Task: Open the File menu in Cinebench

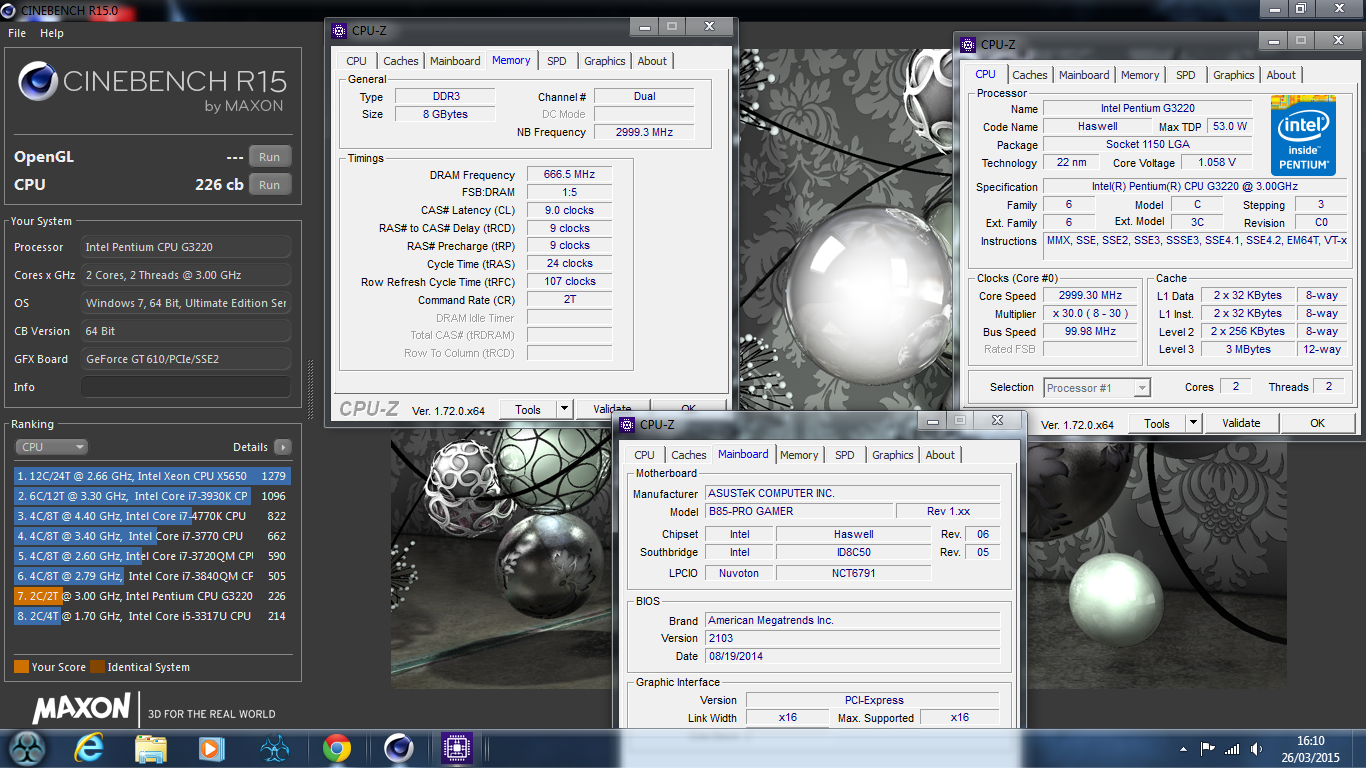Action: [x=17, y=33]
